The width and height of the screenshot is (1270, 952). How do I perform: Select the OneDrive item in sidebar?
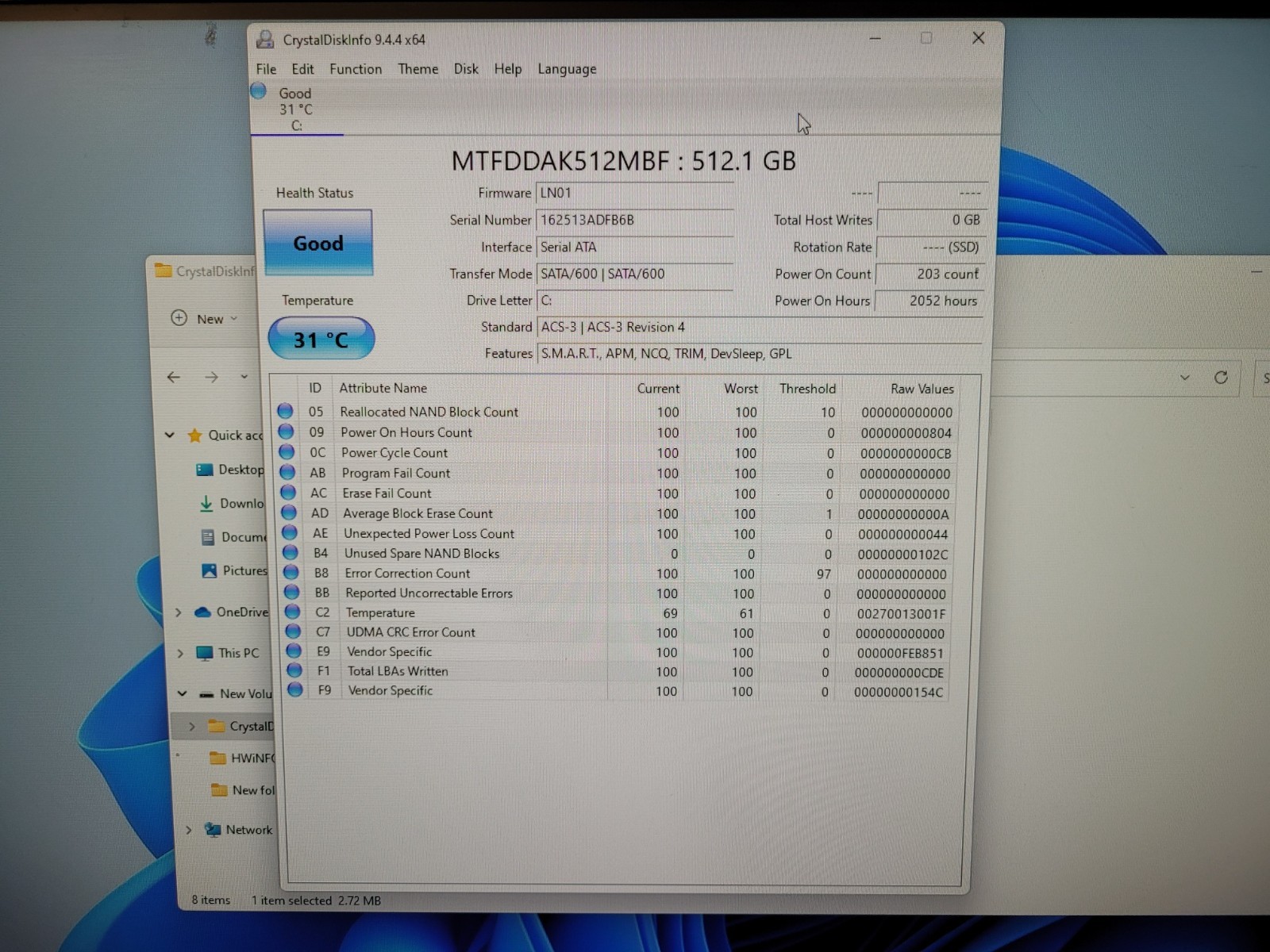232,612
